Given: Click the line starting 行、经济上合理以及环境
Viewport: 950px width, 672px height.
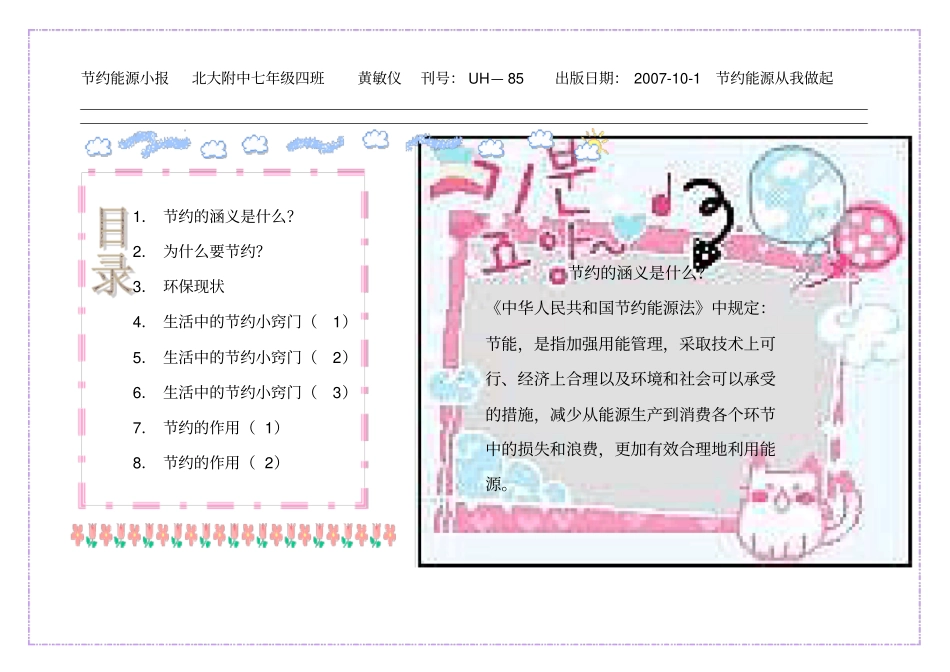Looking at the screenshot, I should 631,379.
